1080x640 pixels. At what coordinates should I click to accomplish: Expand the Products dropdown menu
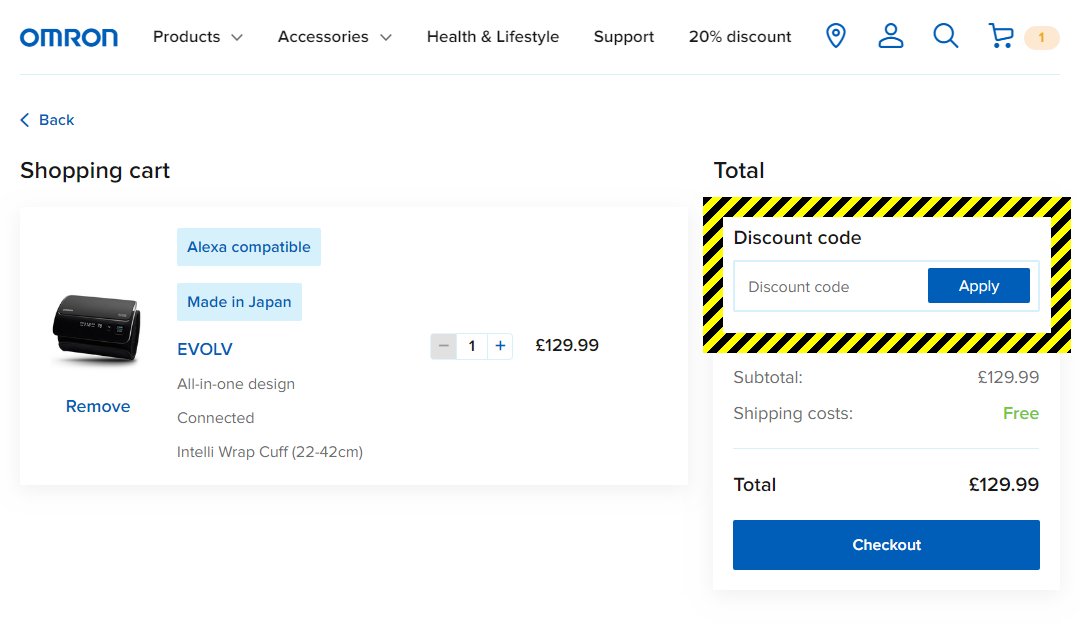(x=197, y=37)
